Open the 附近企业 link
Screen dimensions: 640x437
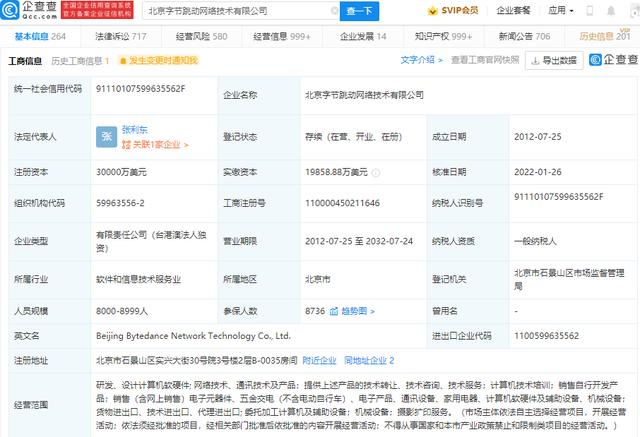[319, 361]
